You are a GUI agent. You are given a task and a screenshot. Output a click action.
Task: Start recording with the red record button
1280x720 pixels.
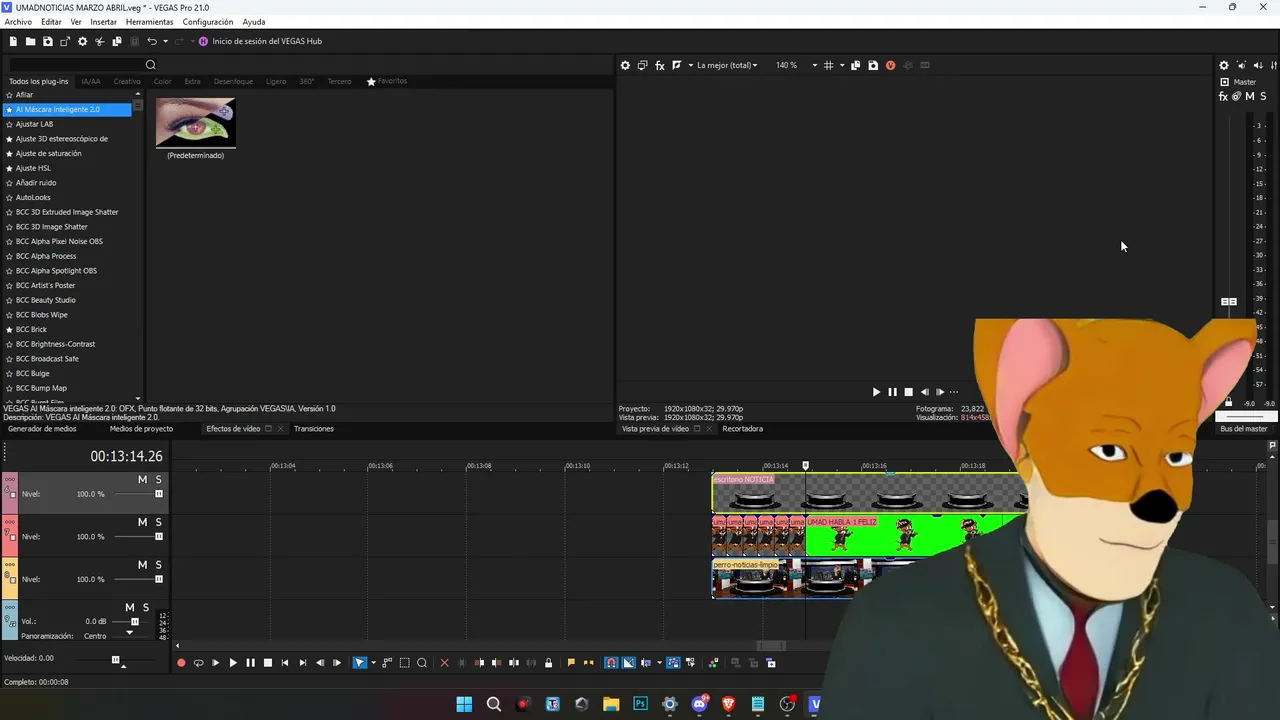tap(181, 663)
